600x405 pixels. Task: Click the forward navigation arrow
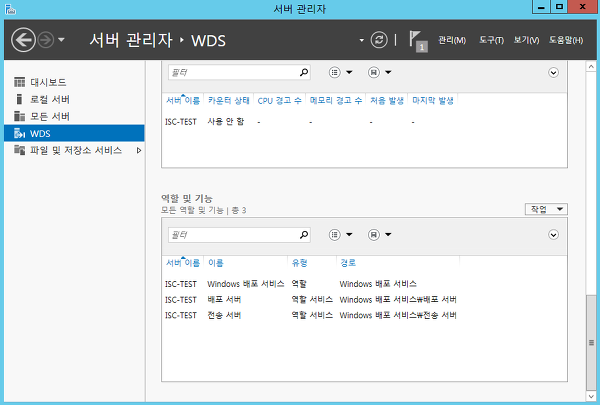click(46, 40)
